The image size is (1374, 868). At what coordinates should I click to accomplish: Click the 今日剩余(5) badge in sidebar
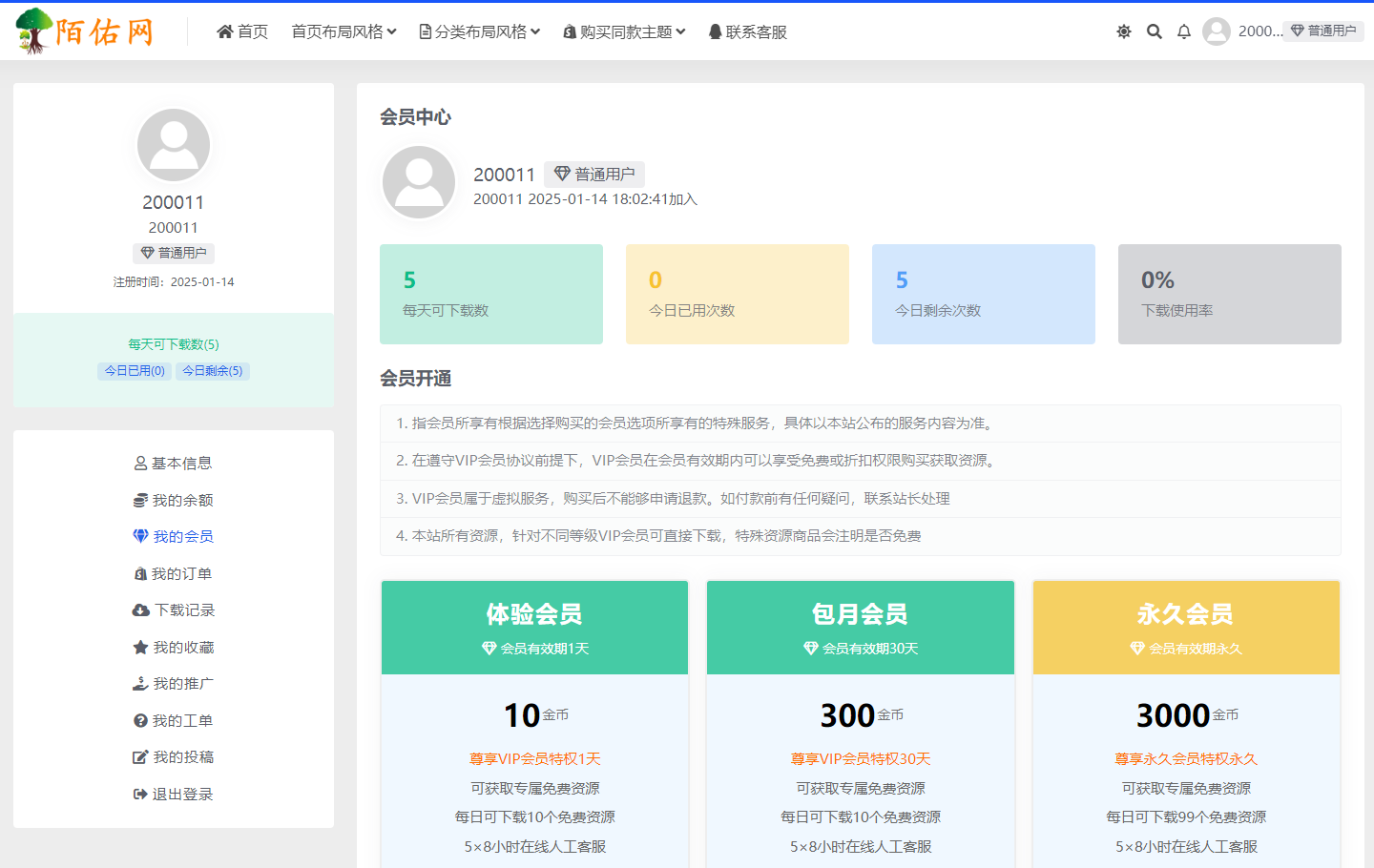[213, 371]
